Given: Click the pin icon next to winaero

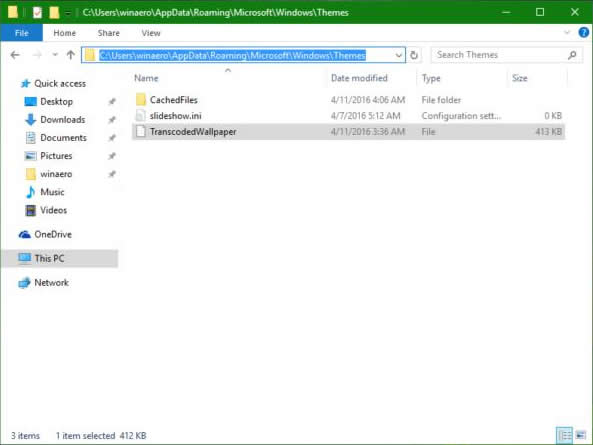Looking at the screenshot, I should [112, 174].
